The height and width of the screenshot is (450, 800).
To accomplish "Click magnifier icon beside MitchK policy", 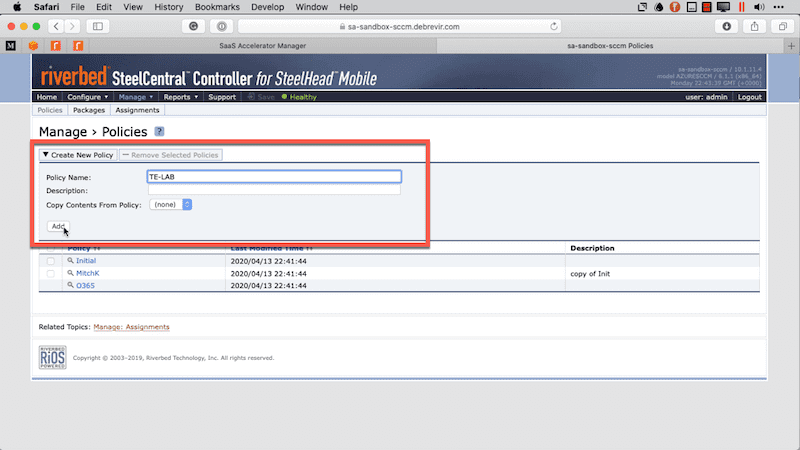I will pyautogui.click(x=70, y=273).
